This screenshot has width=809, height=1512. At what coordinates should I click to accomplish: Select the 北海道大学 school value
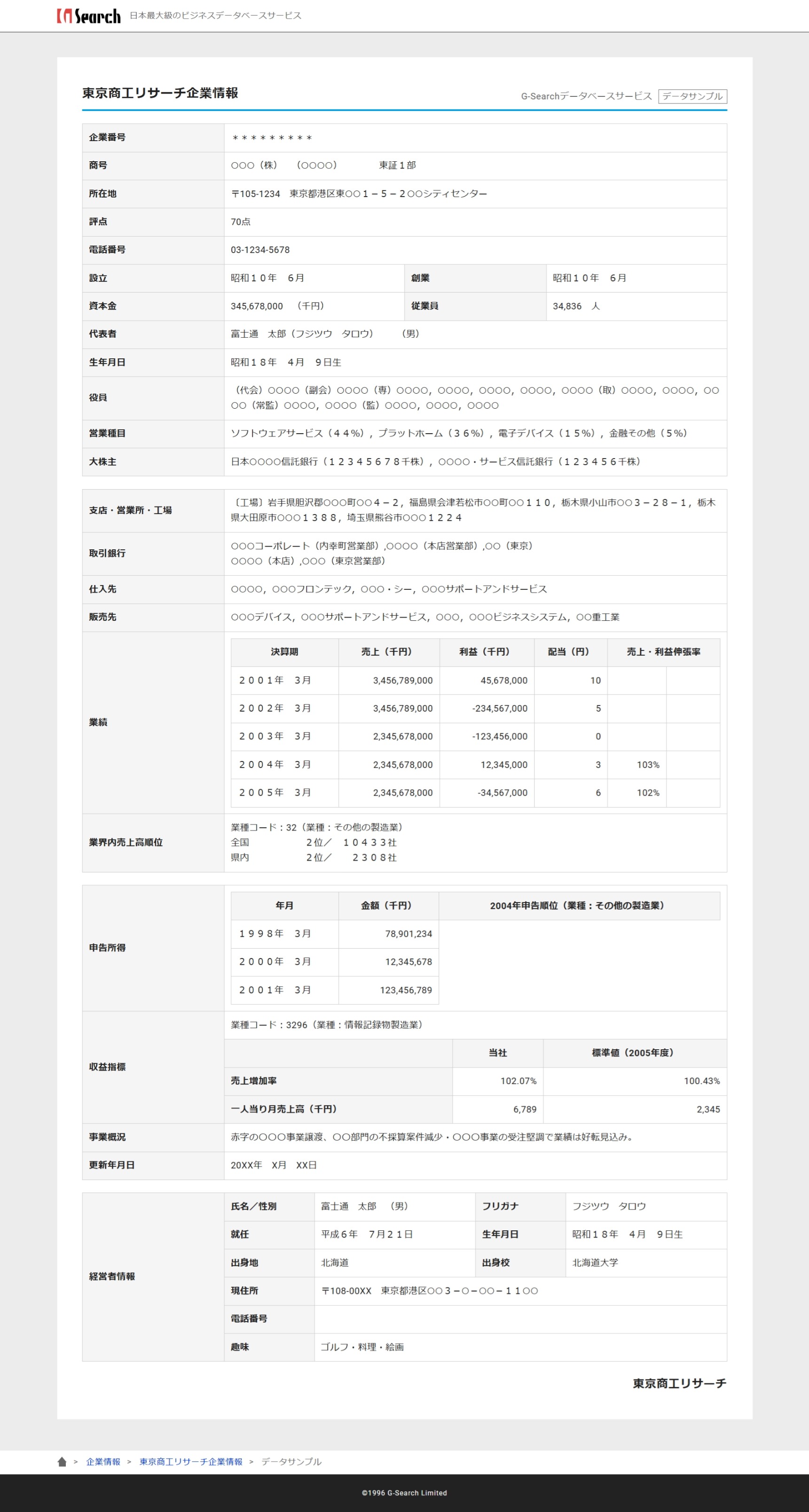[595, 1263]
